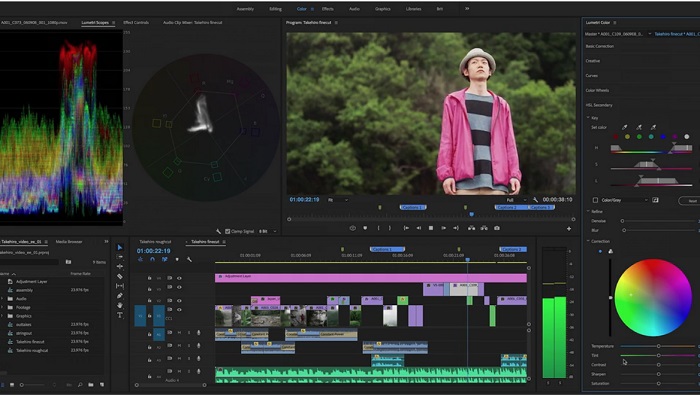The image size is (700, 396).
Task: Show more workspaces overflow chevrons
Action: pyautogui.click(x=467, y=8)
